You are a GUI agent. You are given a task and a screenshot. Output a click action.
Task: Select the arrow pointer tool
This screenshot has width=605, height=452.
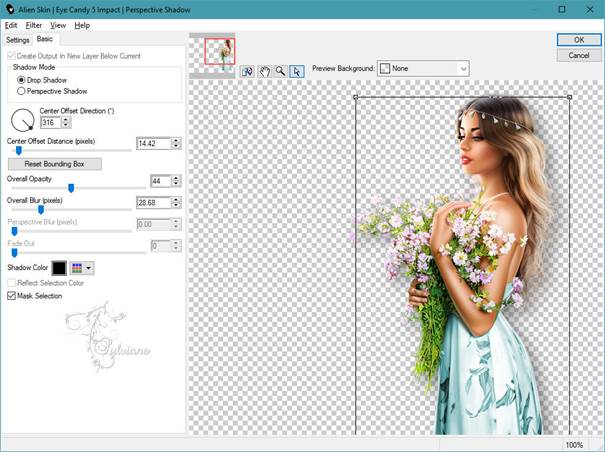pyautogui.click(x=297, y=71)
